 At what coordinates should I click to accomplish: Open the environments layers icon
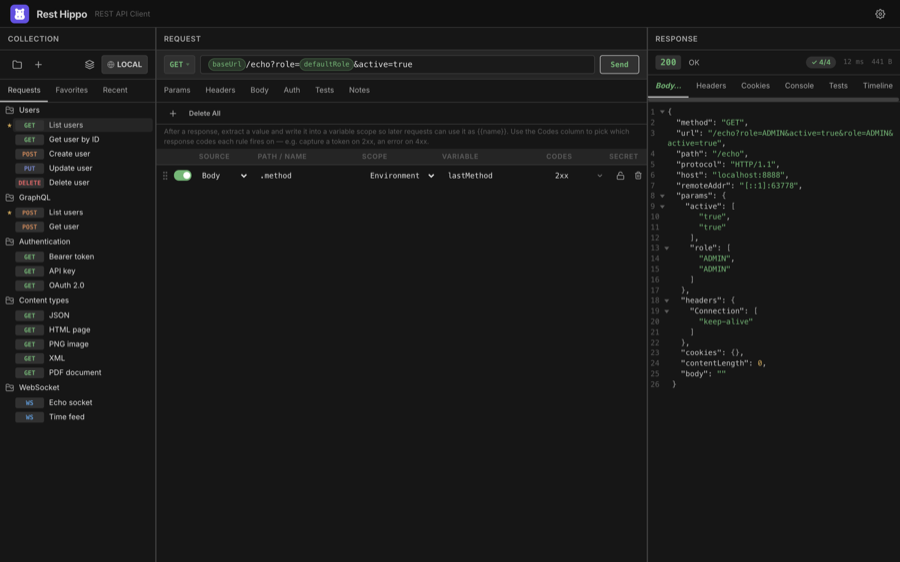(x=90, y=65)
